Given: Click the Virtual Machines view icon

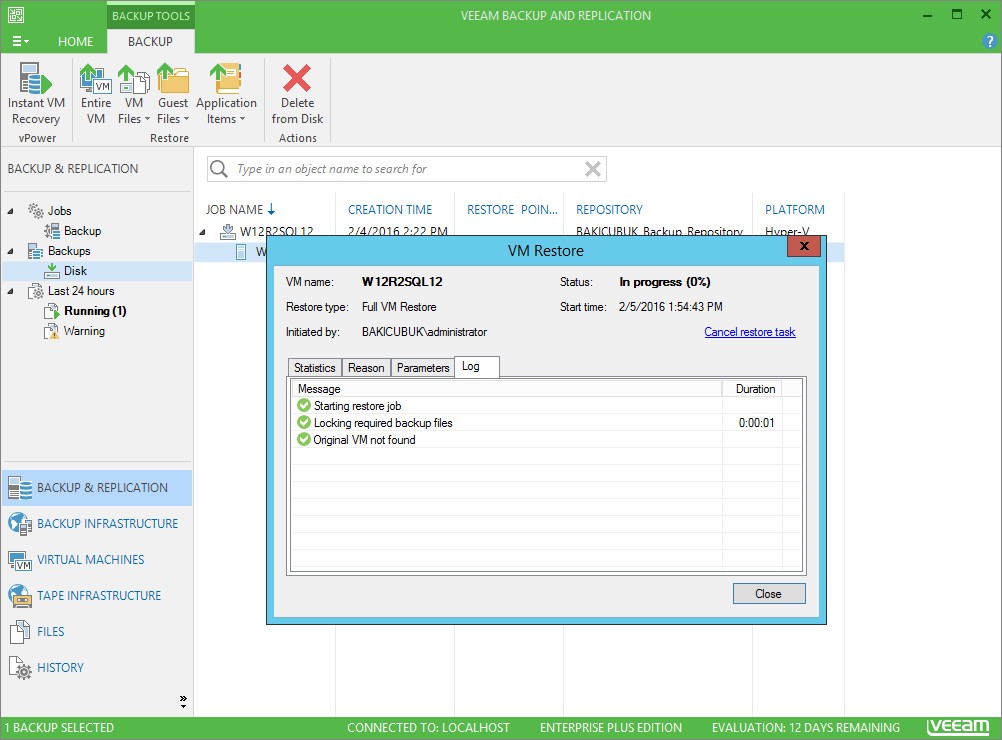Looking at the screenshot, I should pos(20,560).
